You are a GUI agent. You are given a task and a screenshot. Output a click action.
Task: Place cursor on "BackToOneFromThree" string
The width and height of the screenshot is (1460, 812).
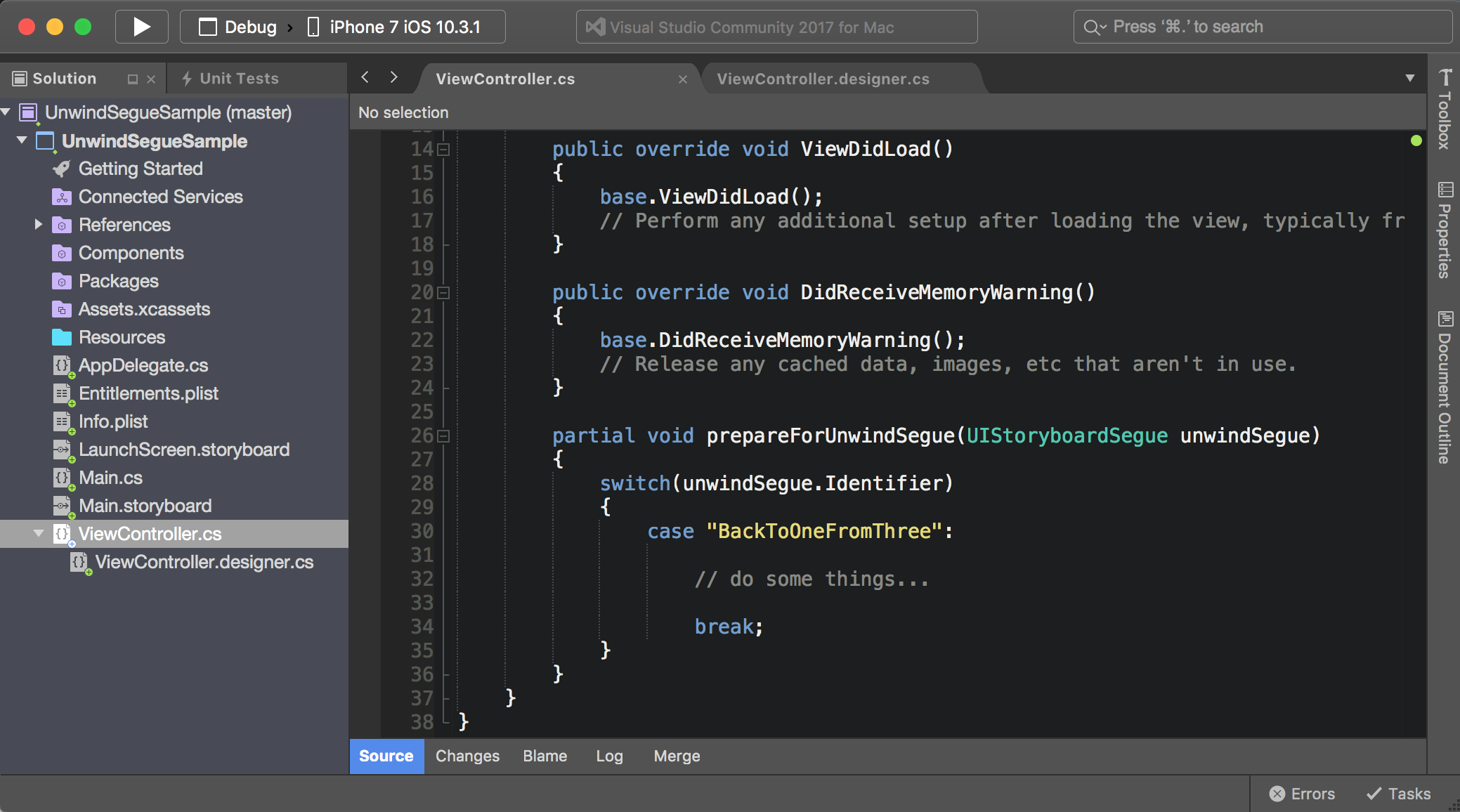pos(823,531)
